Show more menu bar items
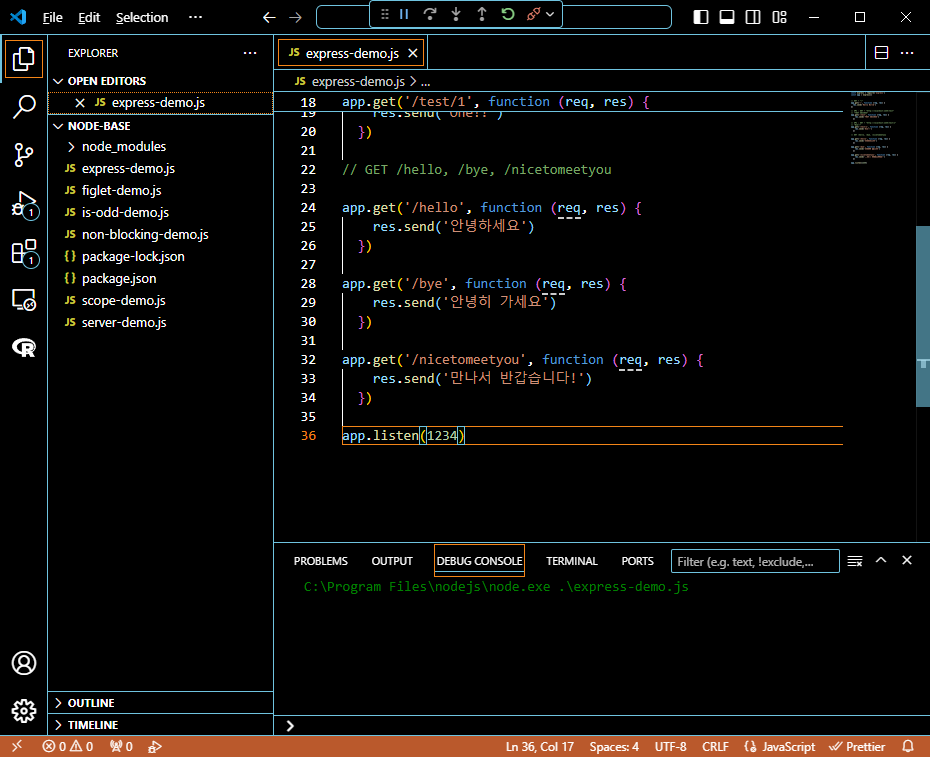Viewport: 930px width, 757px height. 195,17
